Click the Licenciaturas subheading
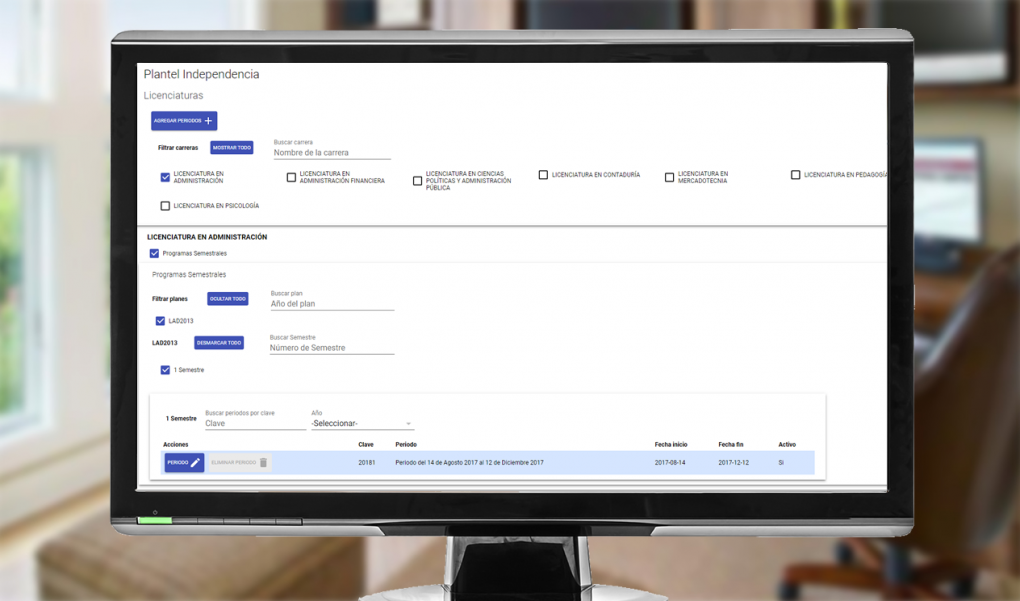1020x601 pixels. (173, 96)
